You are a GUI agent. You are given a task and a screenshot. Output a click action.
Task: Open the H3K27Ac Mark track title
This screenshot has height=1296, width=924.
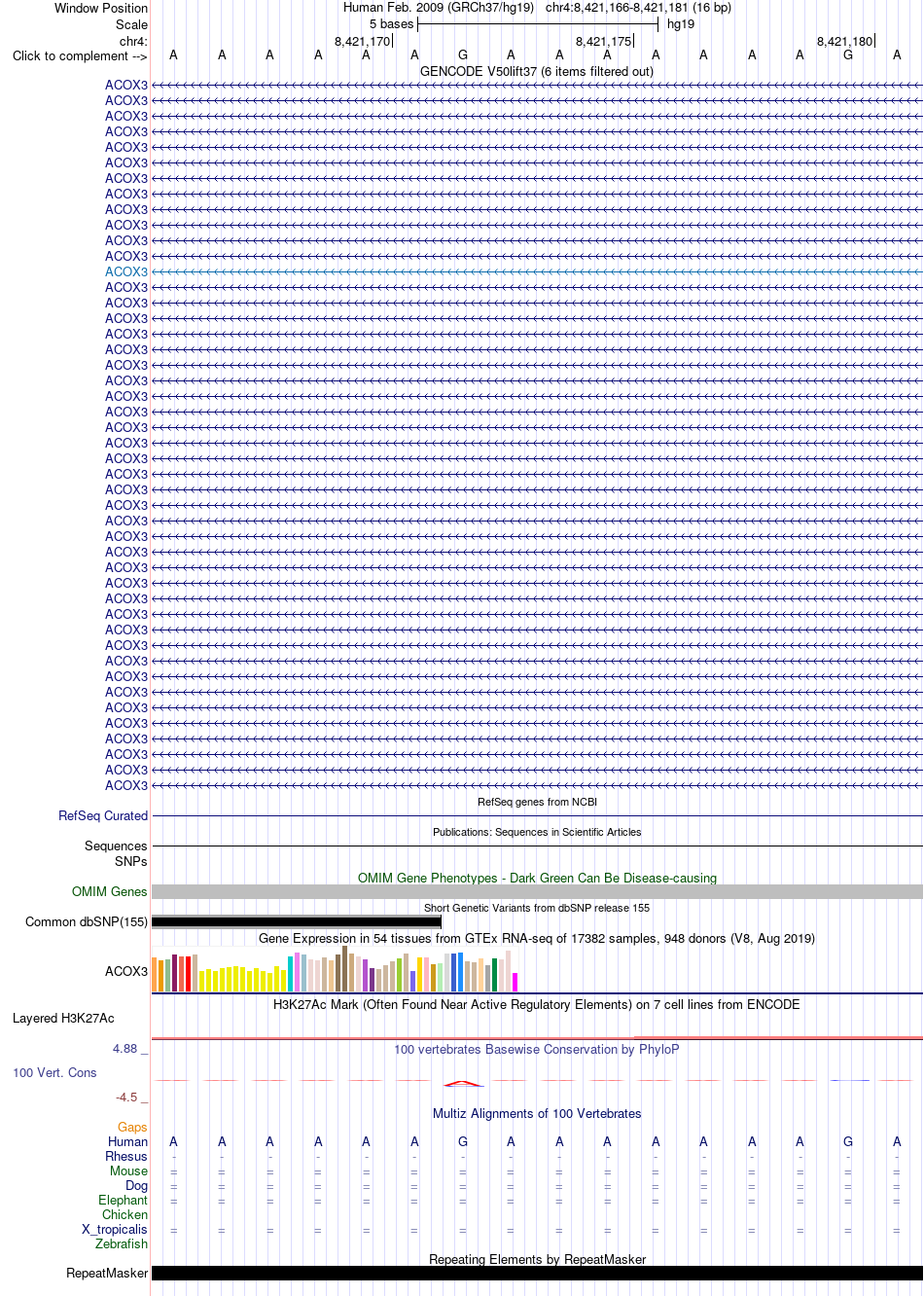pos(537,1004)
